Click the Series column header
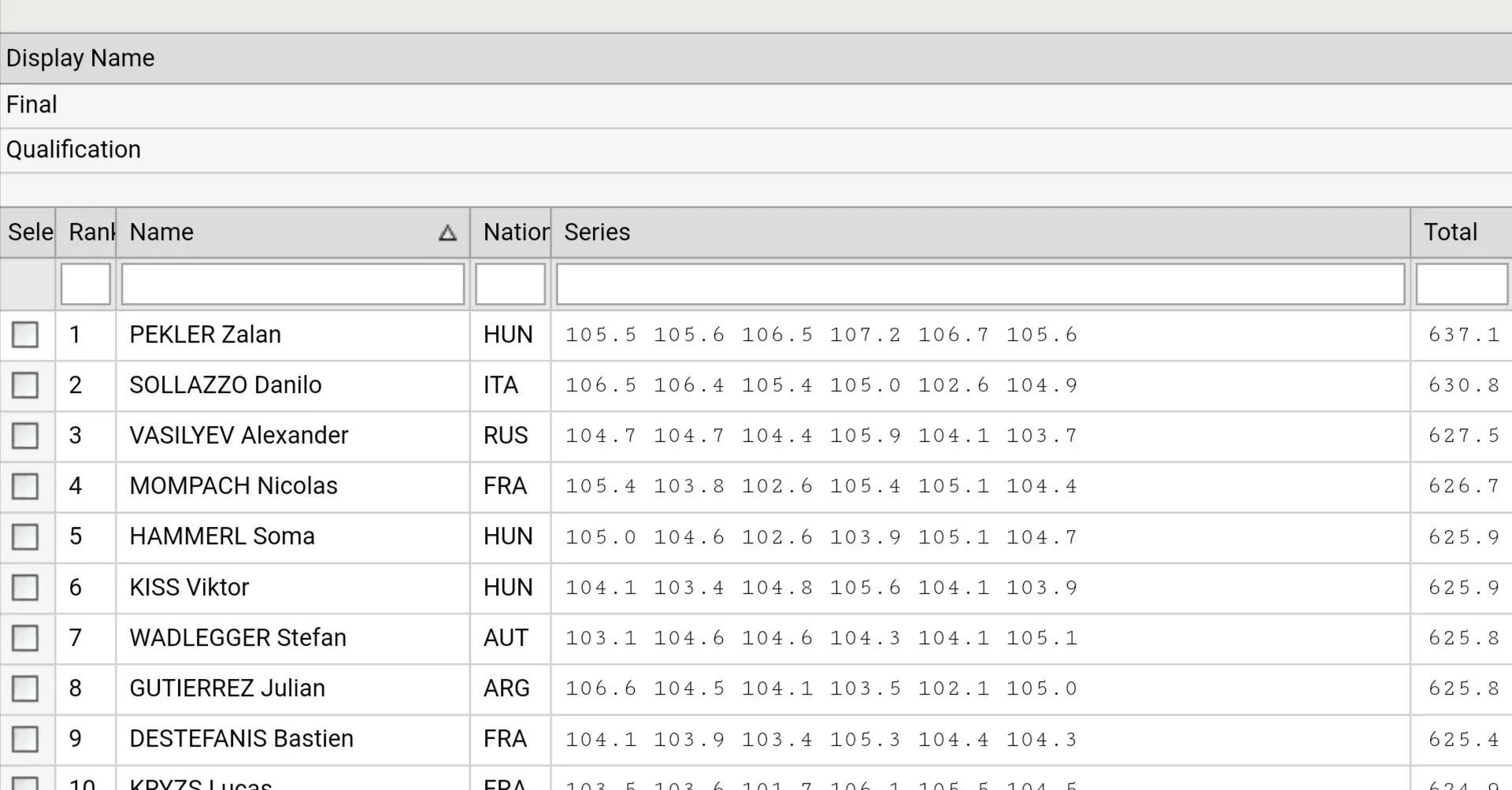This screenshot has width=1512, height=790. coord(597,232)
